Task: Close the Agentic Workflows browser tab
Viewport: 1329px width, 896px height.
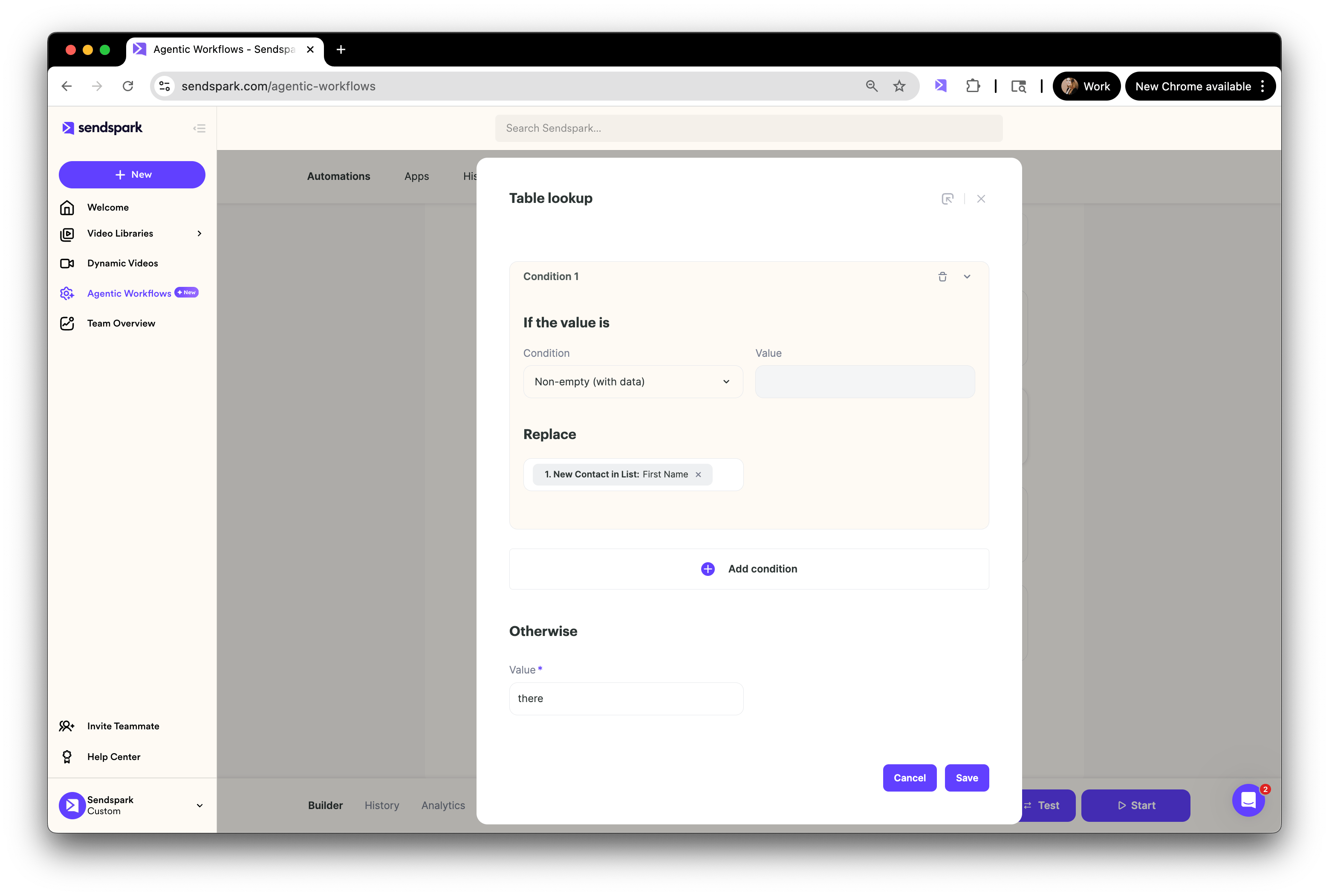Action: pyautogui.click(x=310, y=50)
